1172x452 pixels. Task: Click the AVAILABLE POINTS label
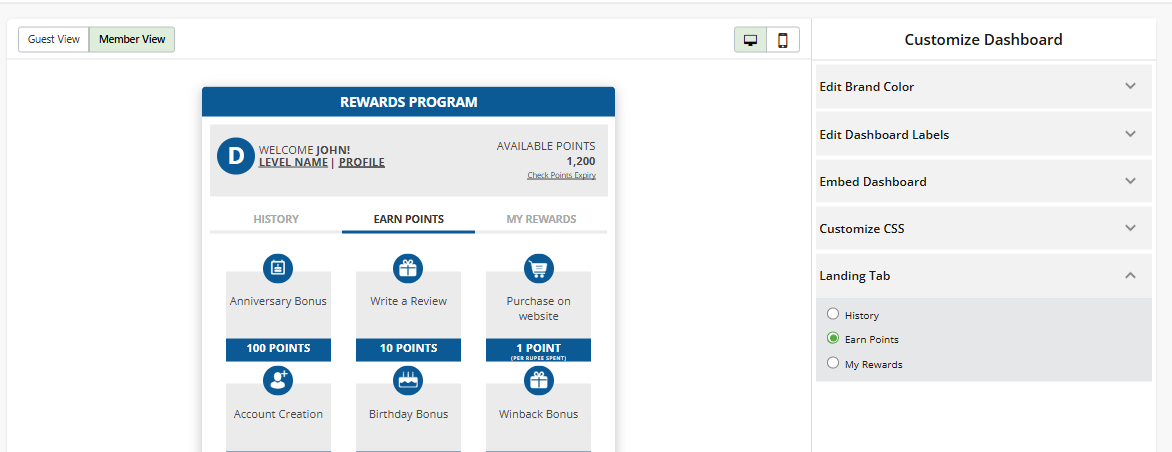click(546, 146)
